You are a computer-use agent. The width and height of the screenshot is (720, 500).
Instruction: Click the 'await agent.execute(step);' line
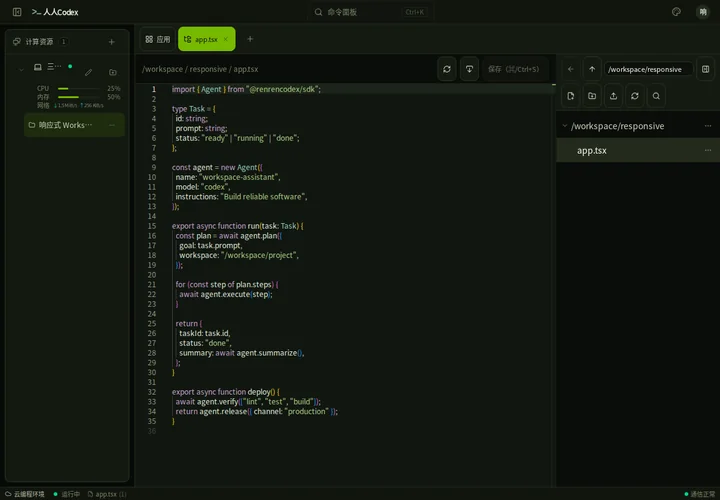225,294
